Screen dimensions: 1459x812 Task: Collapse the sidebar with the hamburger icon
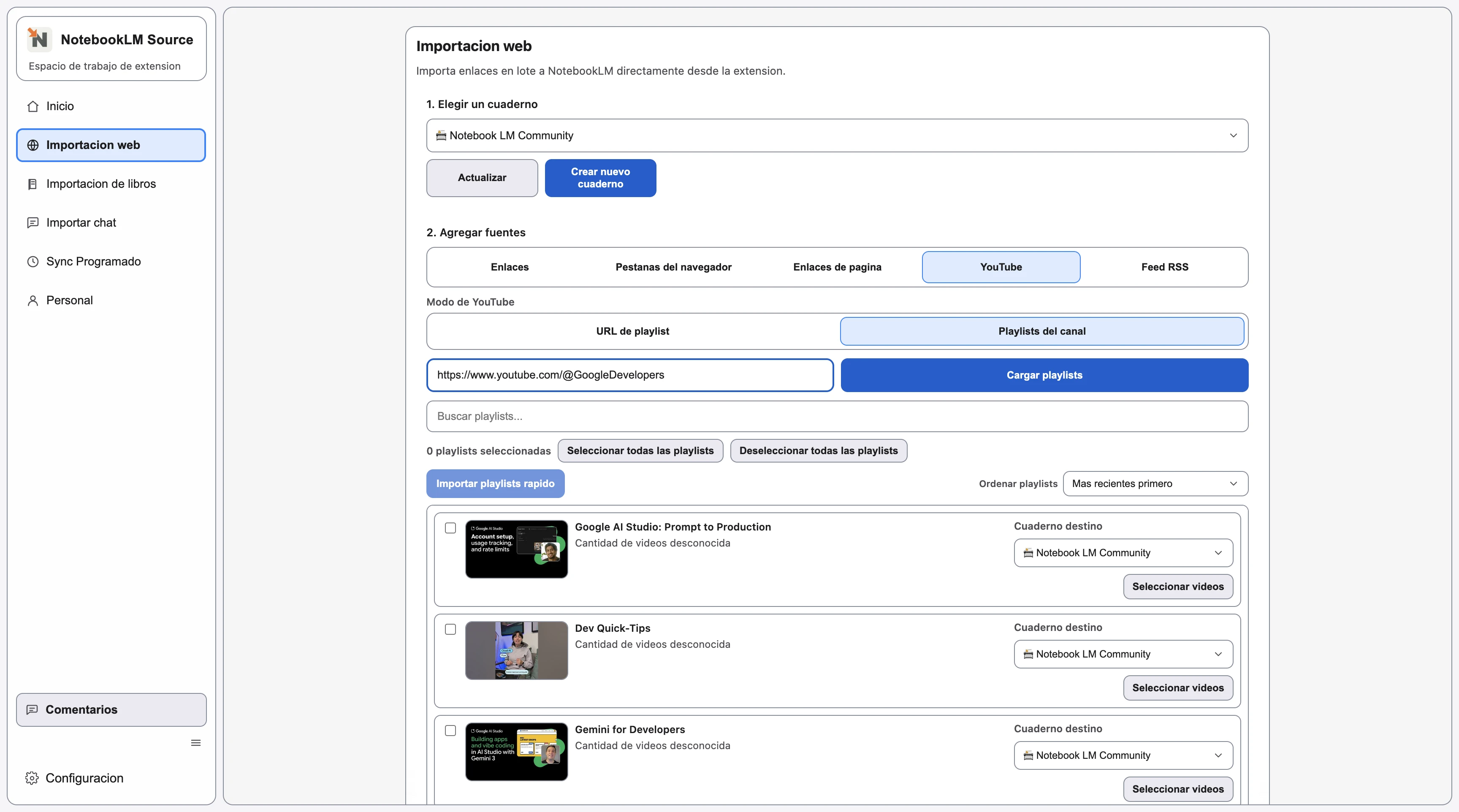195,742
